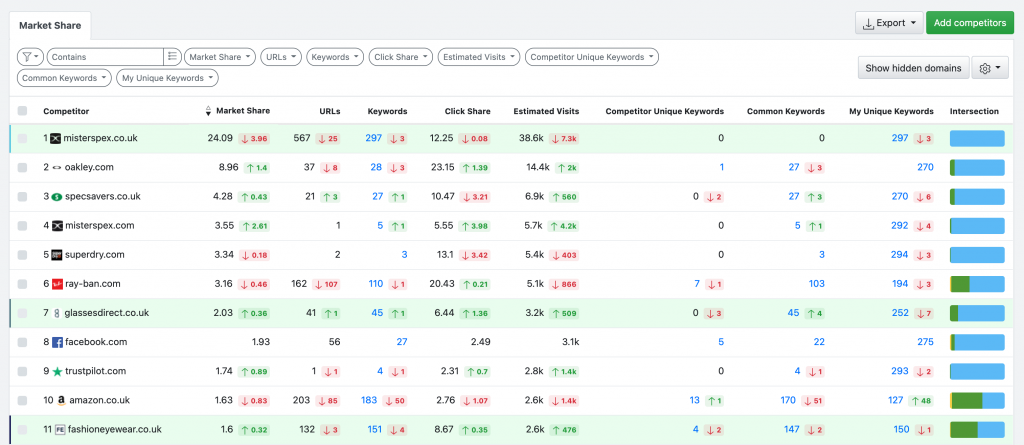The width and height of the screenshot is (1024, 445).
Task: Click the trustpilot.com star favicon
Action: tap(57, 371)
